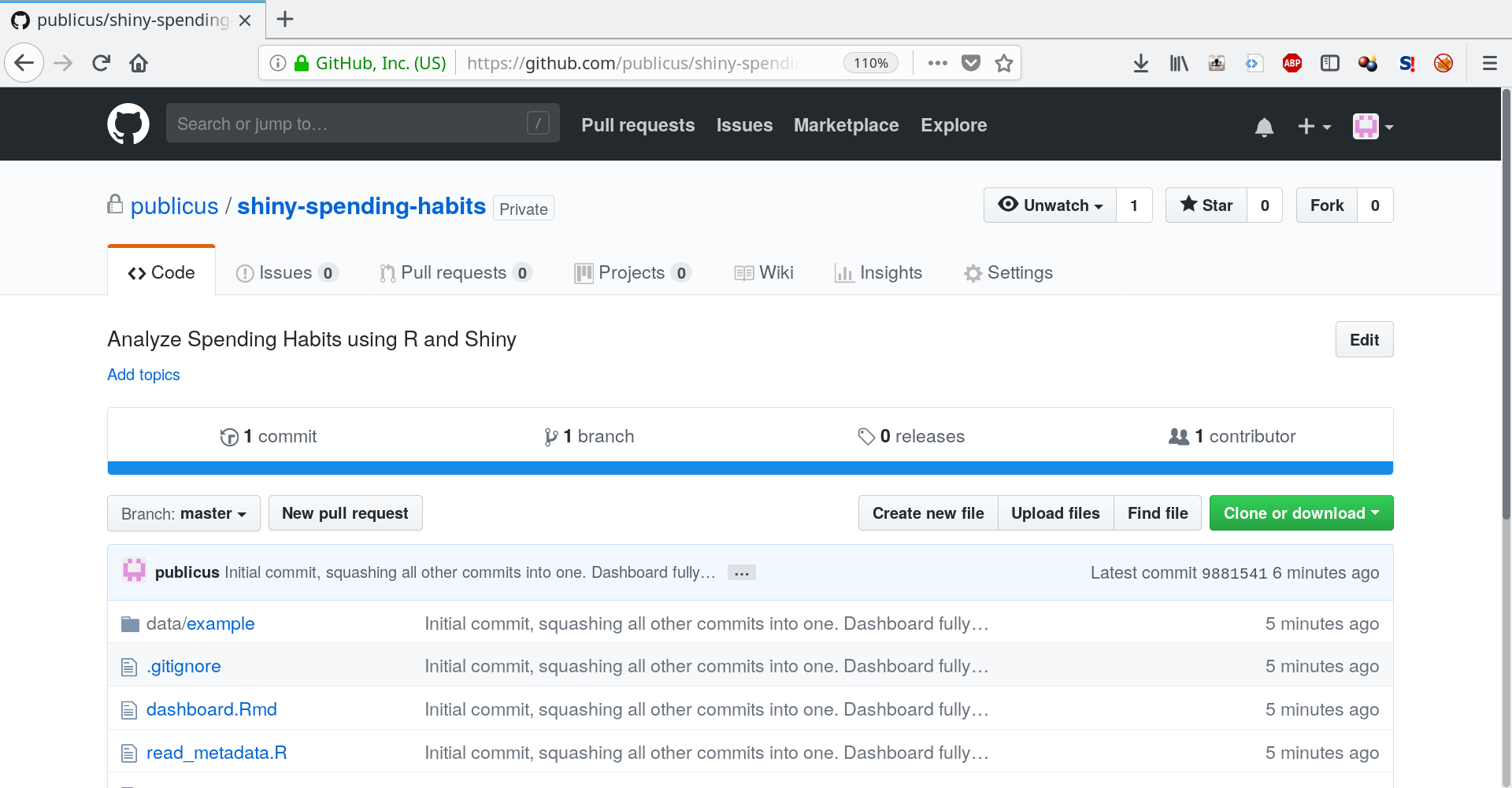Viewport: 1512px width, 788px height.
Task: View the 1 branch list
Action: pyautogui.click(x=589, y=436)
